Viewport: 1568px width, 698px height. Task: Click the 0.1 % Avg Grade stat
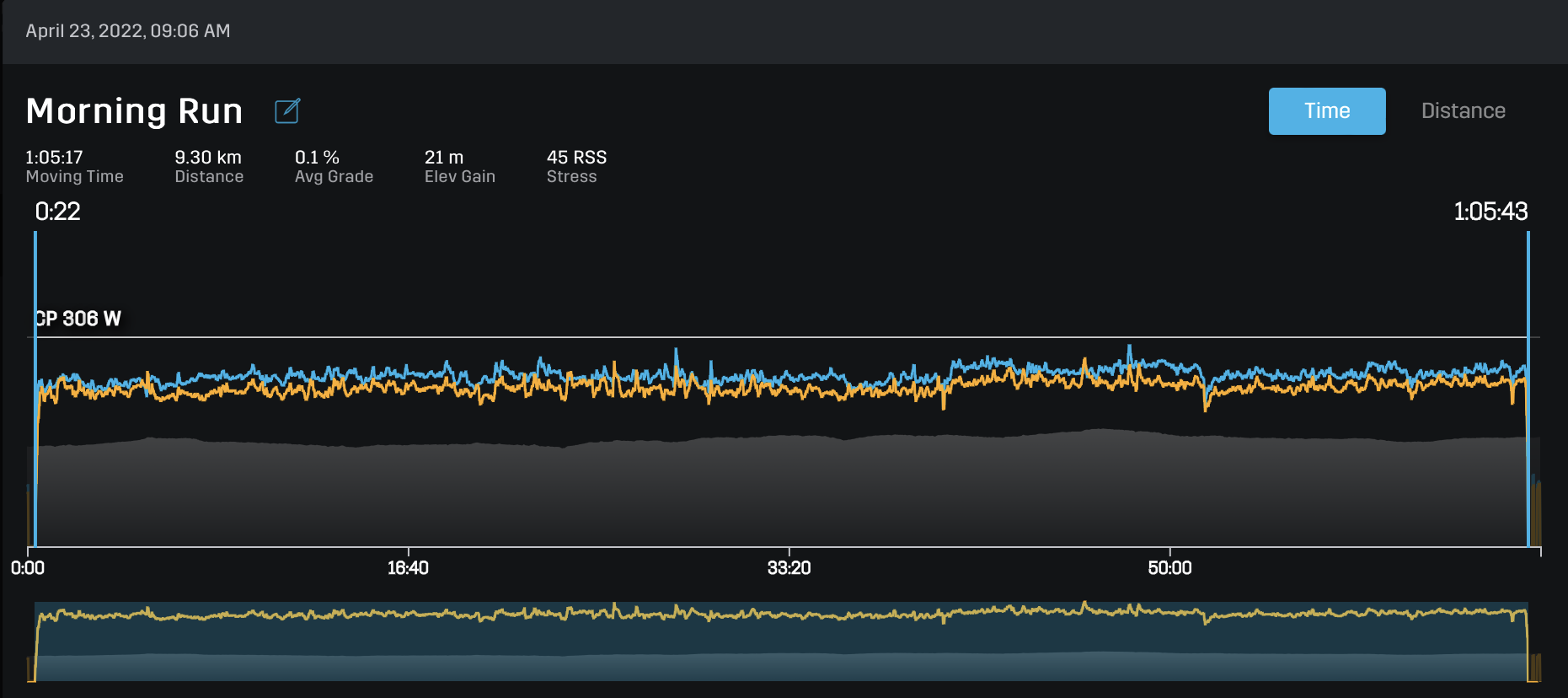(x=334, y=166)
